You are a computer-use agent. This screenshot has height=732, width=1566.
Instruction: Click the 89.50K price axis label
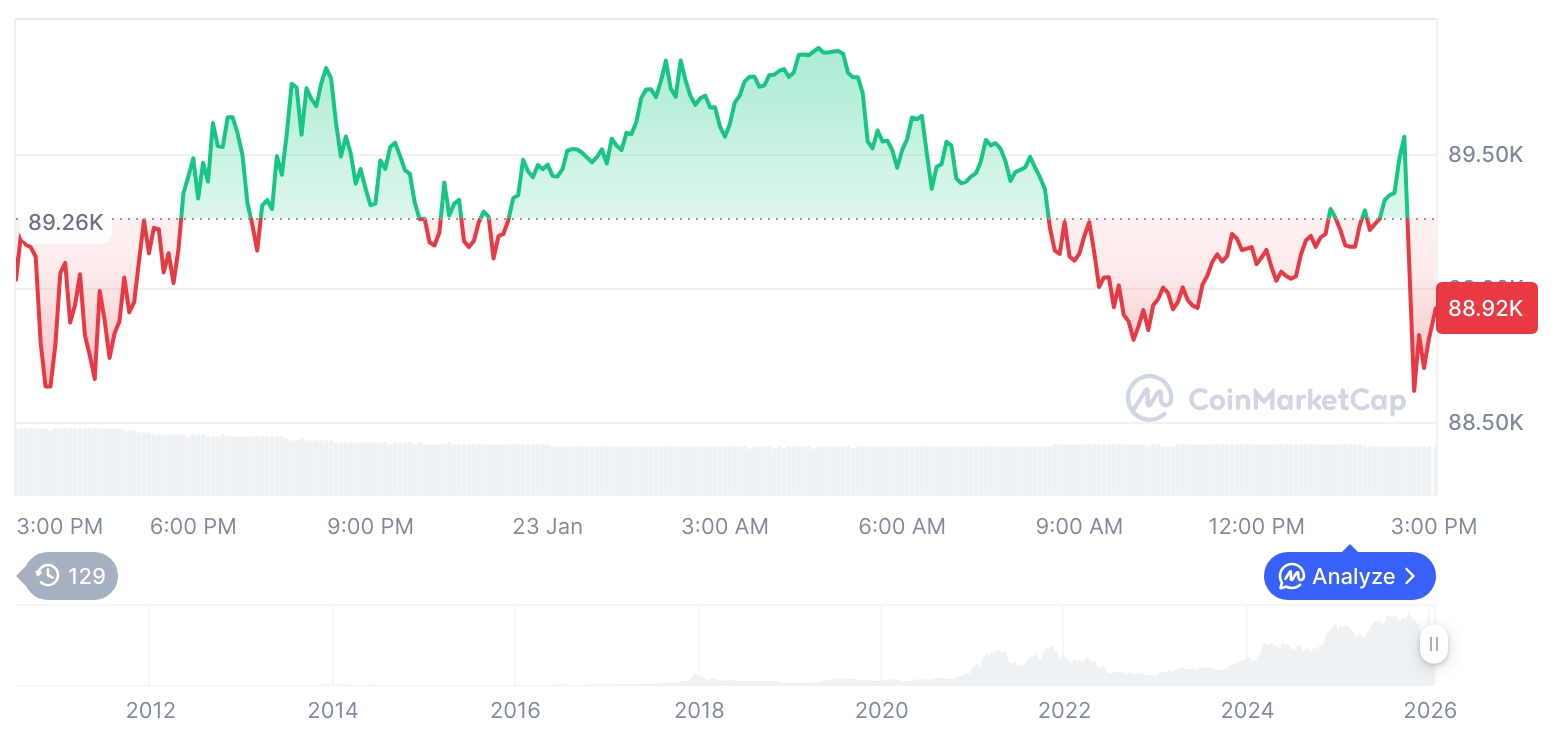[1486, 155]
